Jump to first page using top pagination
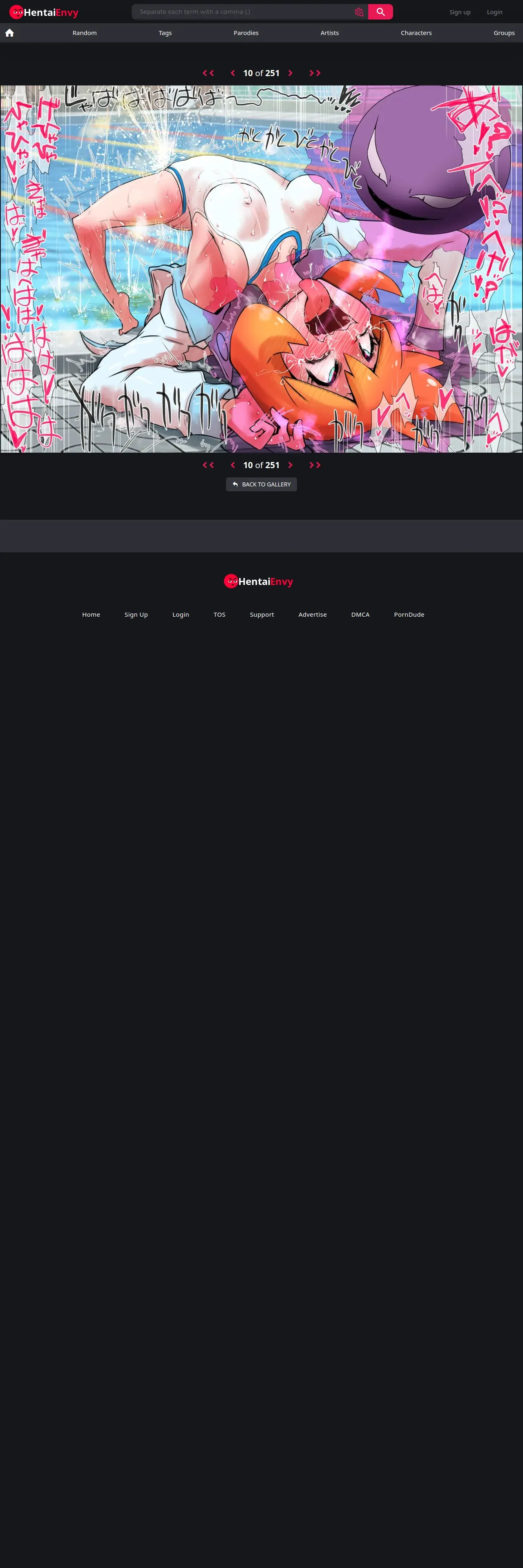523x1568 pixels. pyautogui.click(x=208, y=73)
